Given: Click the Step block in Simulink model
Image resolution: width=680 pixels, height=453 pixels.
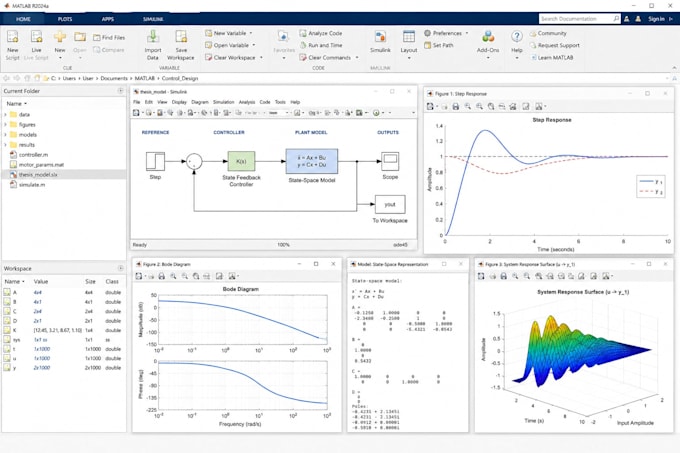Looking at the screenshot, I should pyautogui.click(x=155, y=161).
